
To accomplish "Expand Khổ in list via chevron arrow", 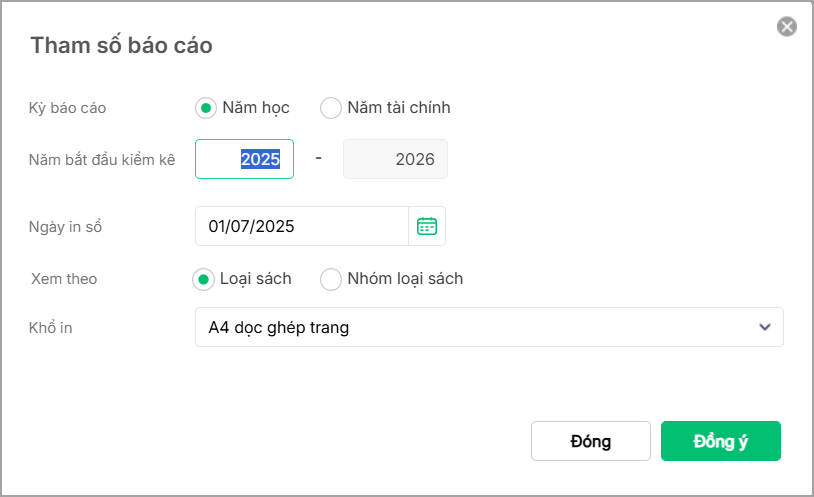I will pyautogui.click(x=765, y=327).
